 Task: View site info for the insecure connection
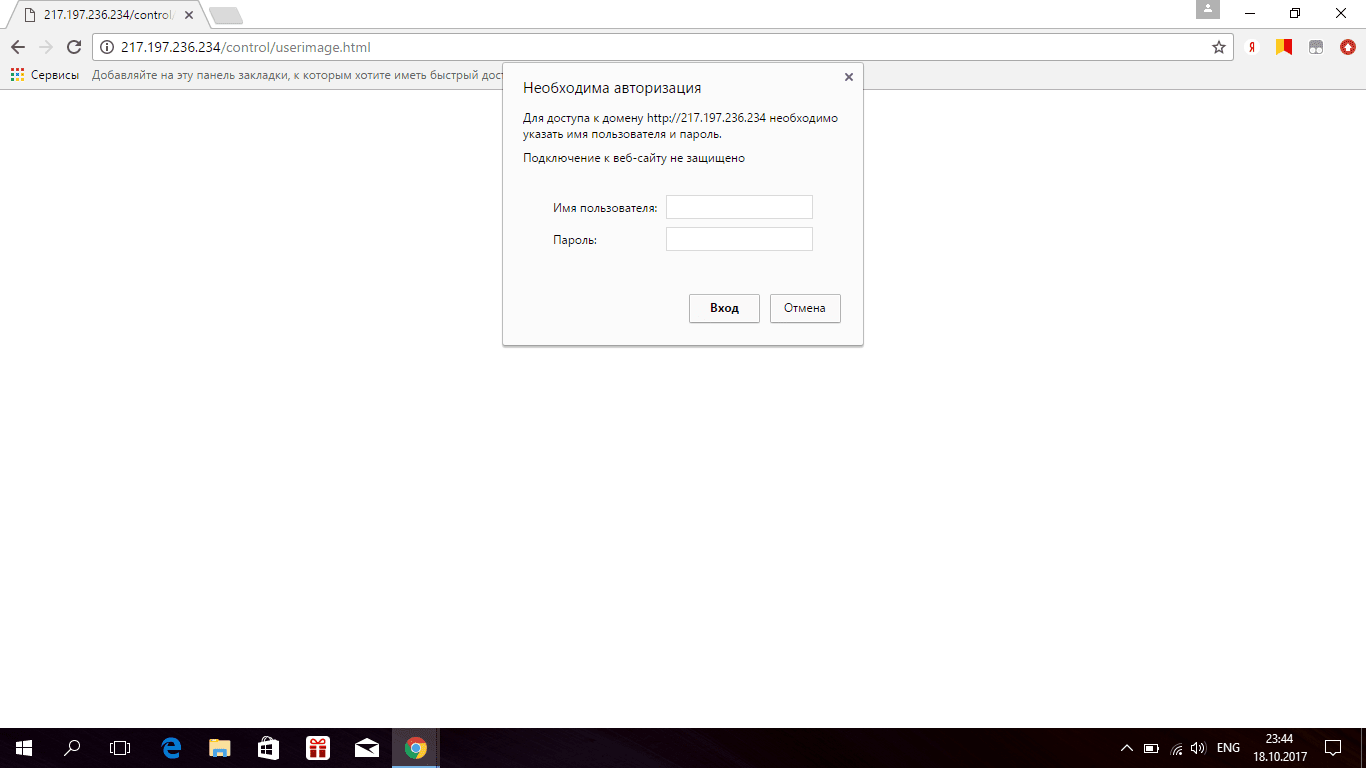pyautogui.click(x=108, y=47)
